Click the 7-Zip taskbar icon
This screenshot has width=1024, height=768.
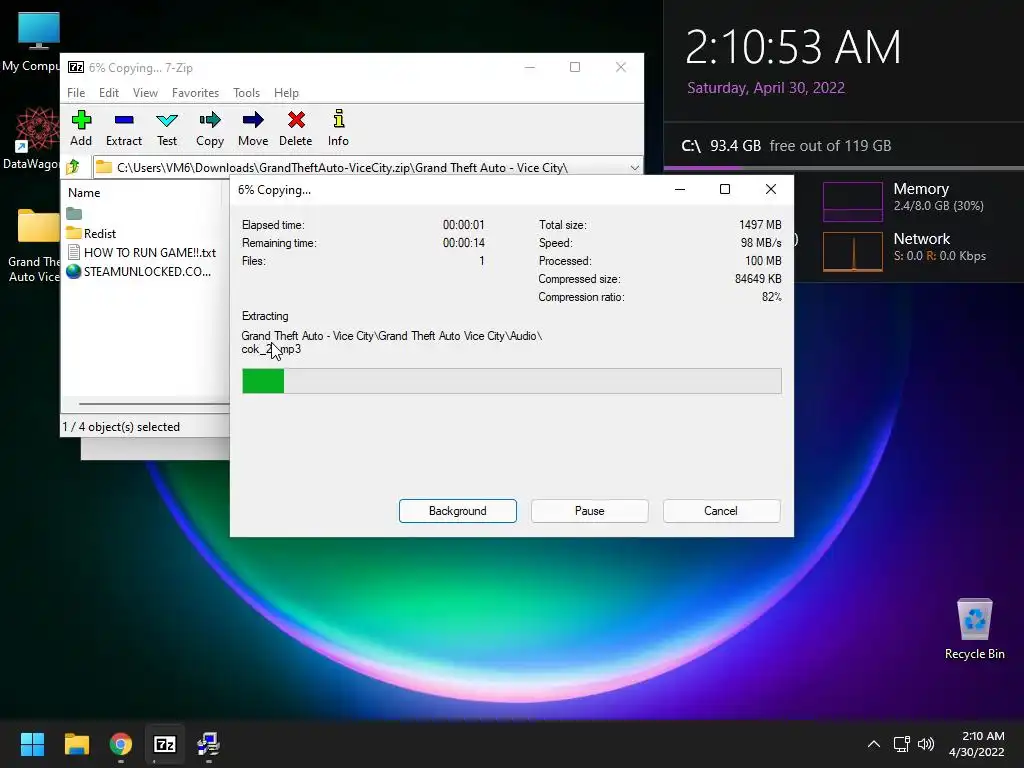tap(165, 744)
